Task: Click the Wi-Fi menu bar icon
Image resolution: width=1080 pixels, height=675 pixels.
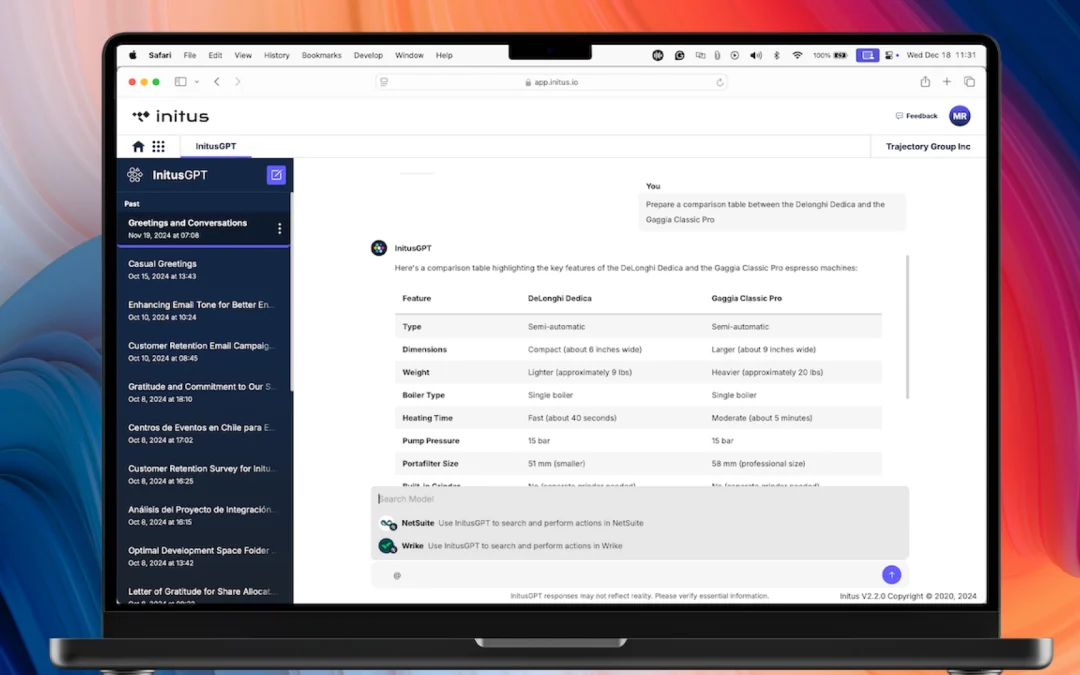Action: tap(797, 55)
